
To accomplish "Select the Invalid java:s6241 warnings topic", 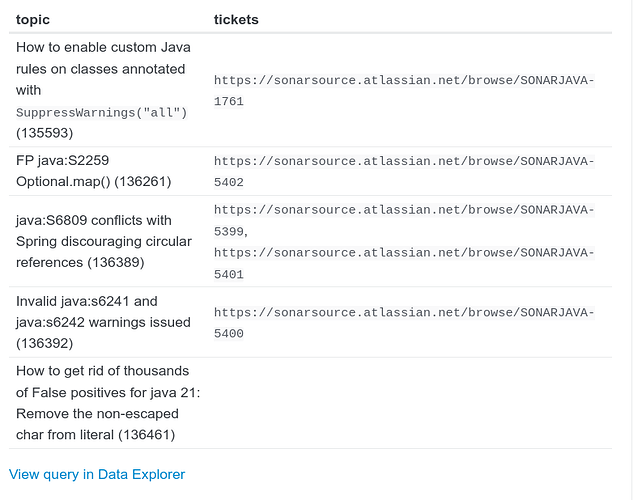I will [x=103, y=322].
